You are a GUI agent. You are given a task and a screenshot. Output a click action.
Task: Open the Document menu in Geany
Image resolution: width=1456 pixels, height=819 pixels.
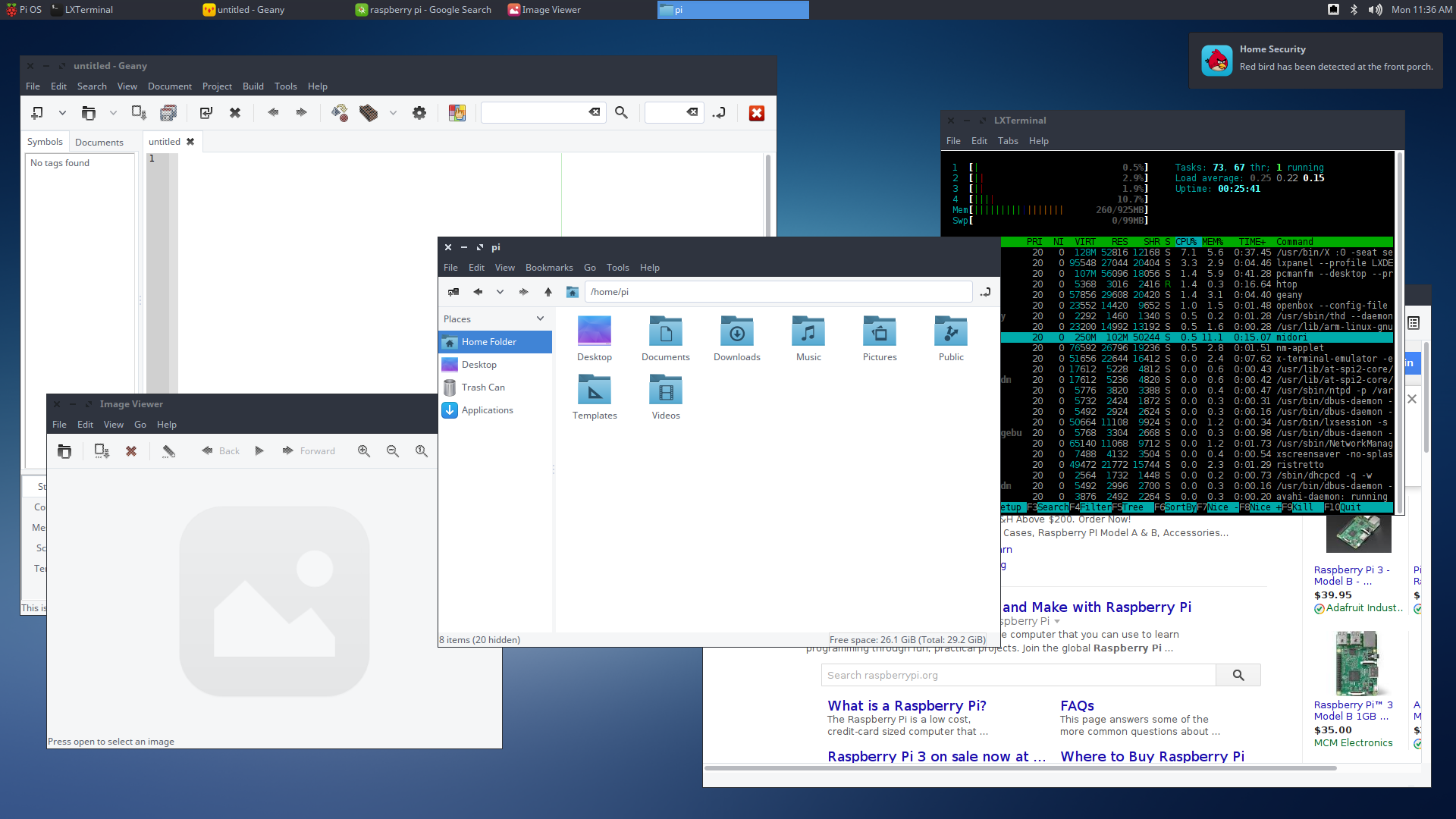[170, 86]
